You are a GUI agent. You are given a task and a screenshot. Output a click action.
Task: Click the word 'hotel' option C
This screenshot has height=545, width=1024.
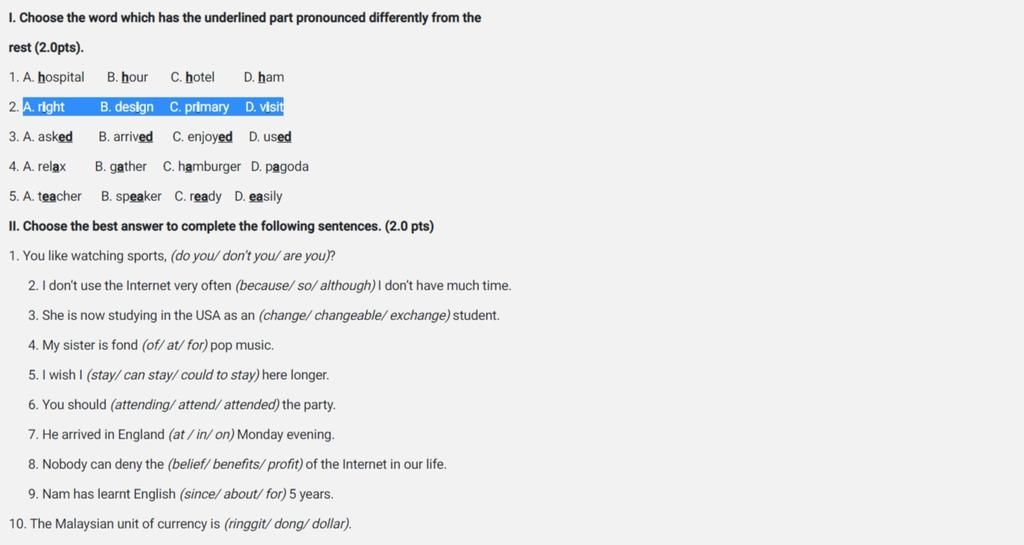[200, 77]
